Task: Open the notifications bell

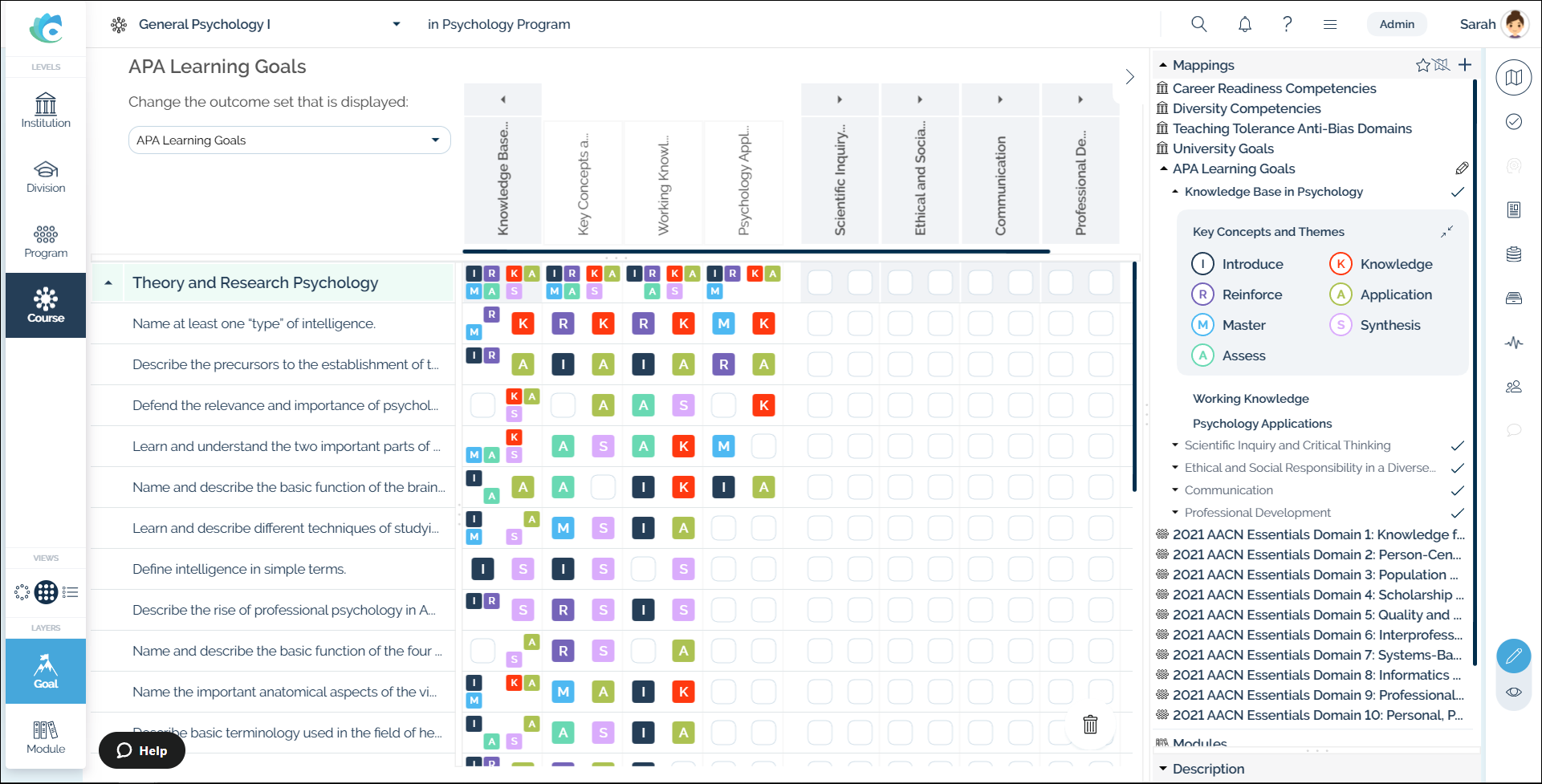Action: [1244, 24]
